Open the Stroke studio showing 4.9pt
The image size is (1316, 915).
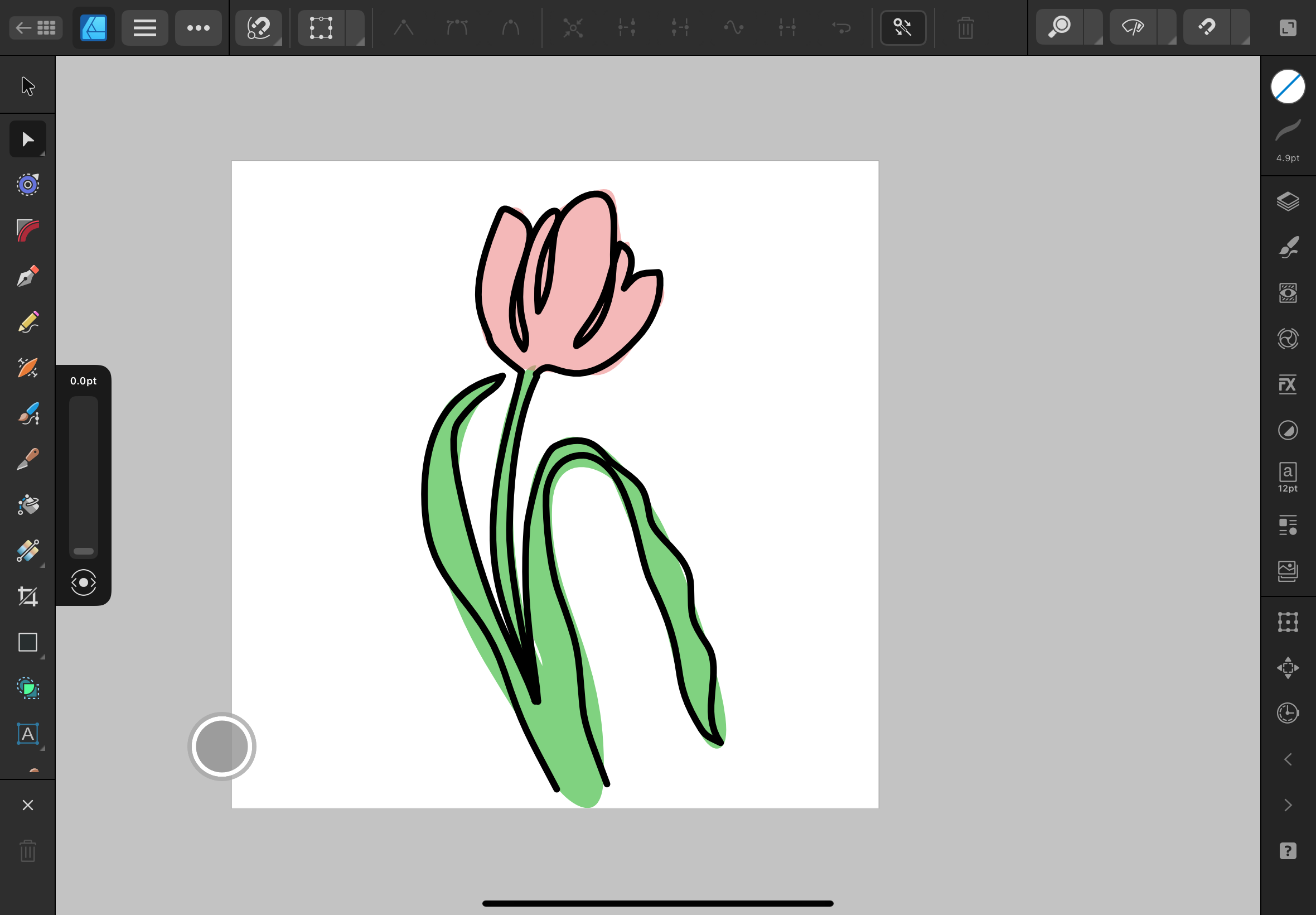tap(1288, 141)
